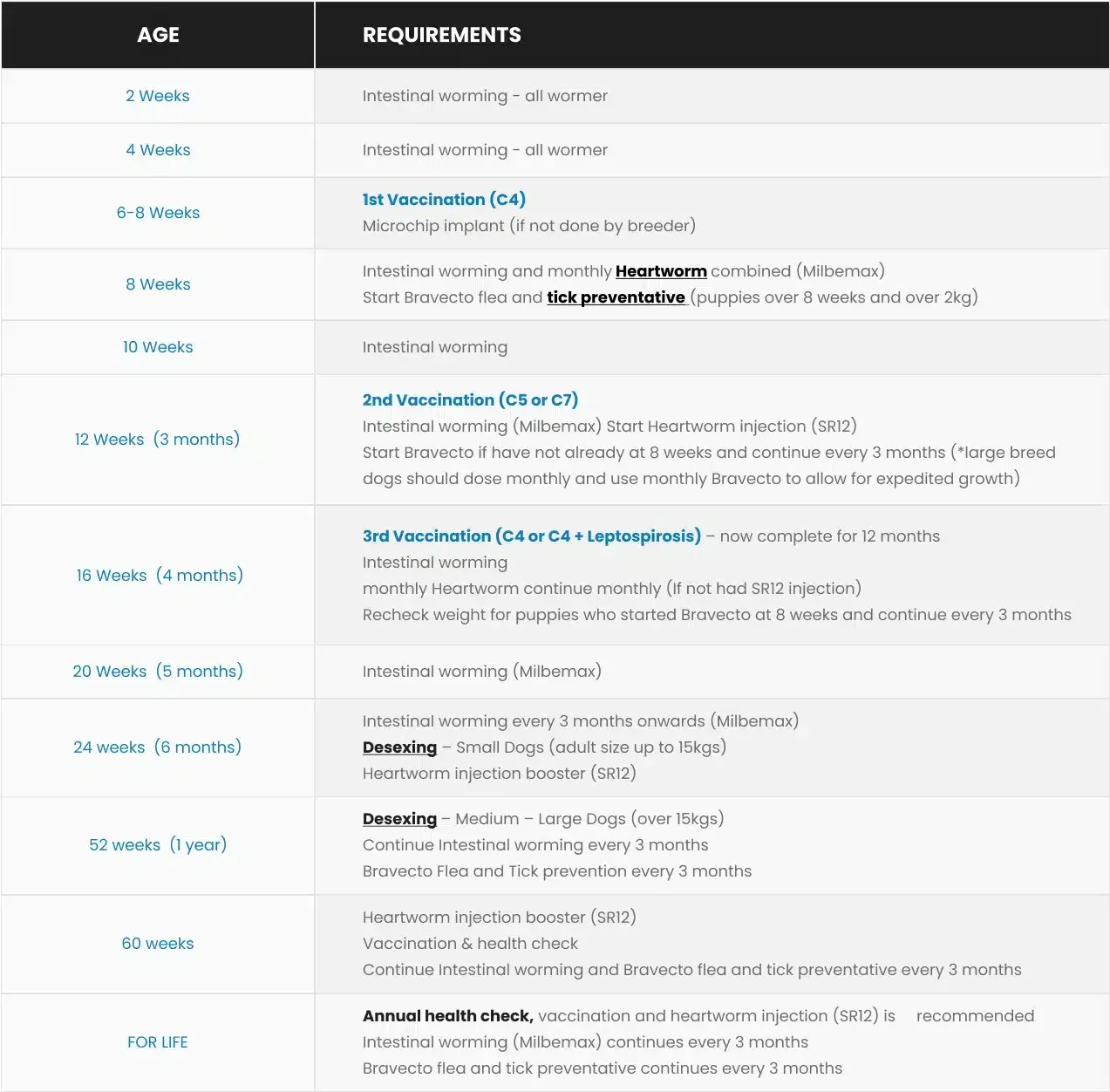
Task: Click the REQUIREMENTS column header
Action: tap(441, 35)
